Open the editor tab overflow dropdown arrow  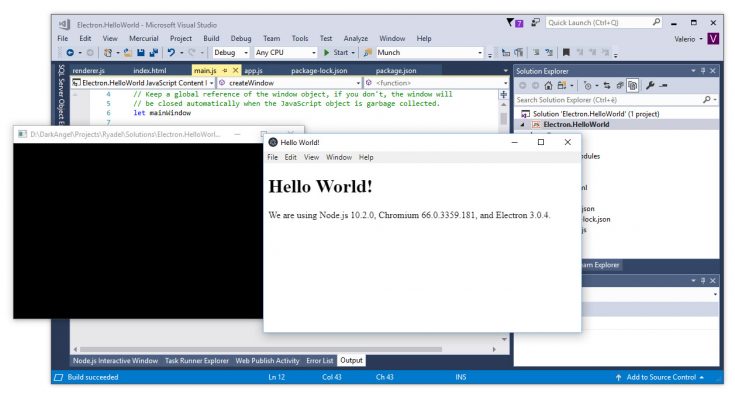[x=505, y=71]
